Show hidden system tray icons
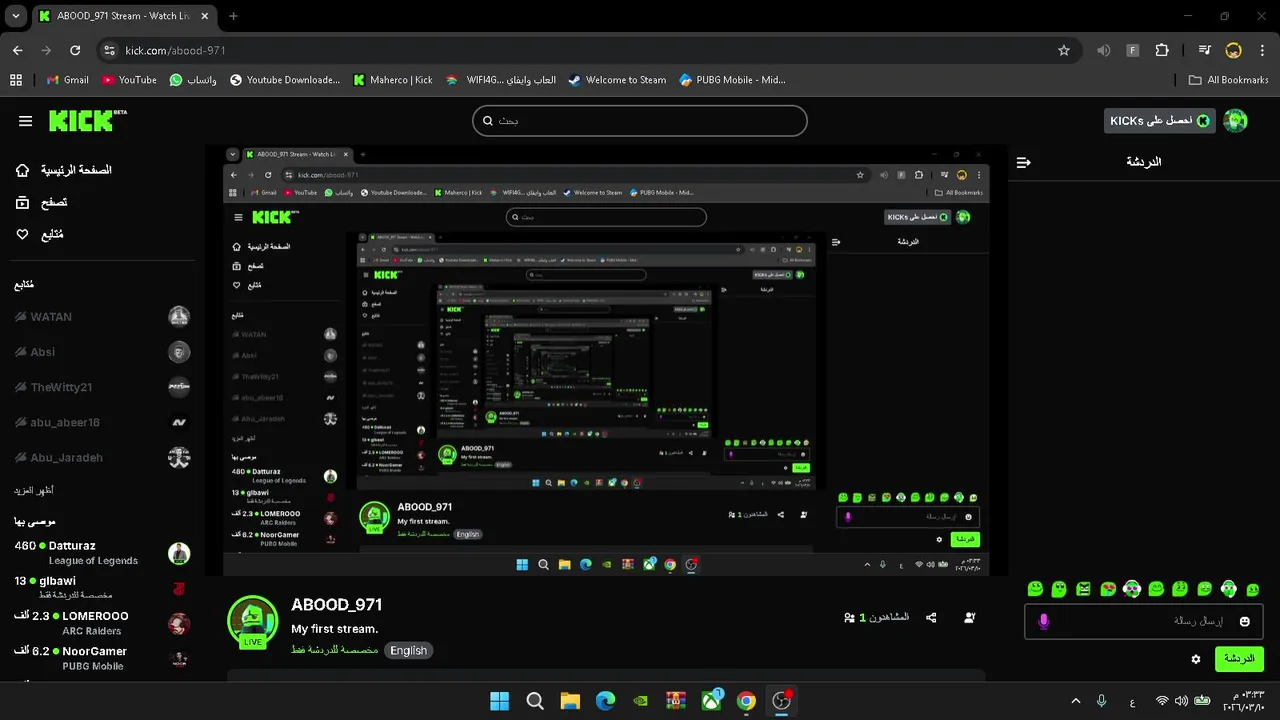This screenshot has width=1280, height=720. click(1076, 701)
